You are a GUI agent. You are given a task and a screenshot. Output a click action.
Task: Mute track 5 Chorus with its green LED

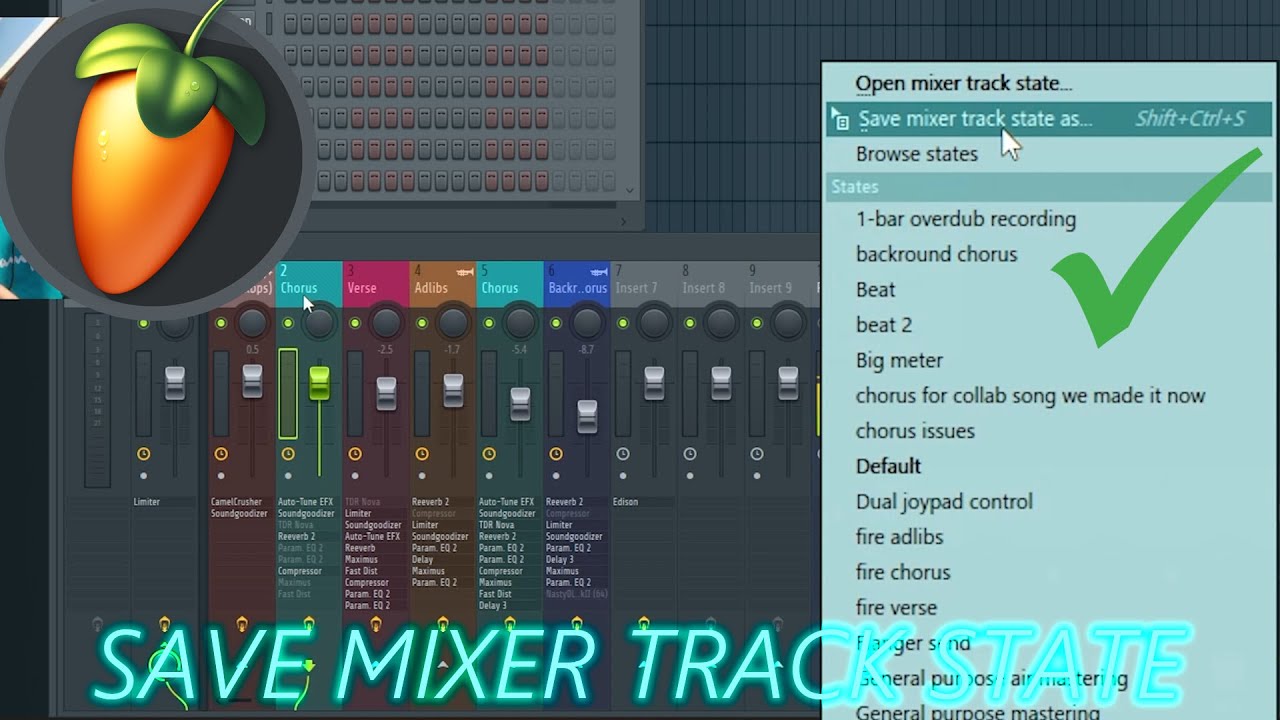coord(489,323)
